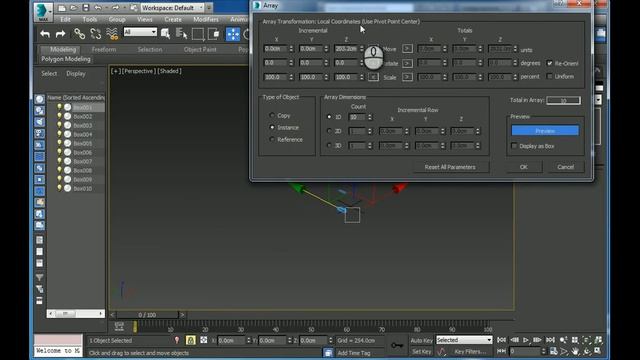Click the time slider 0 / 100 handle
The image size is (640, 360).
click(147, 315)
